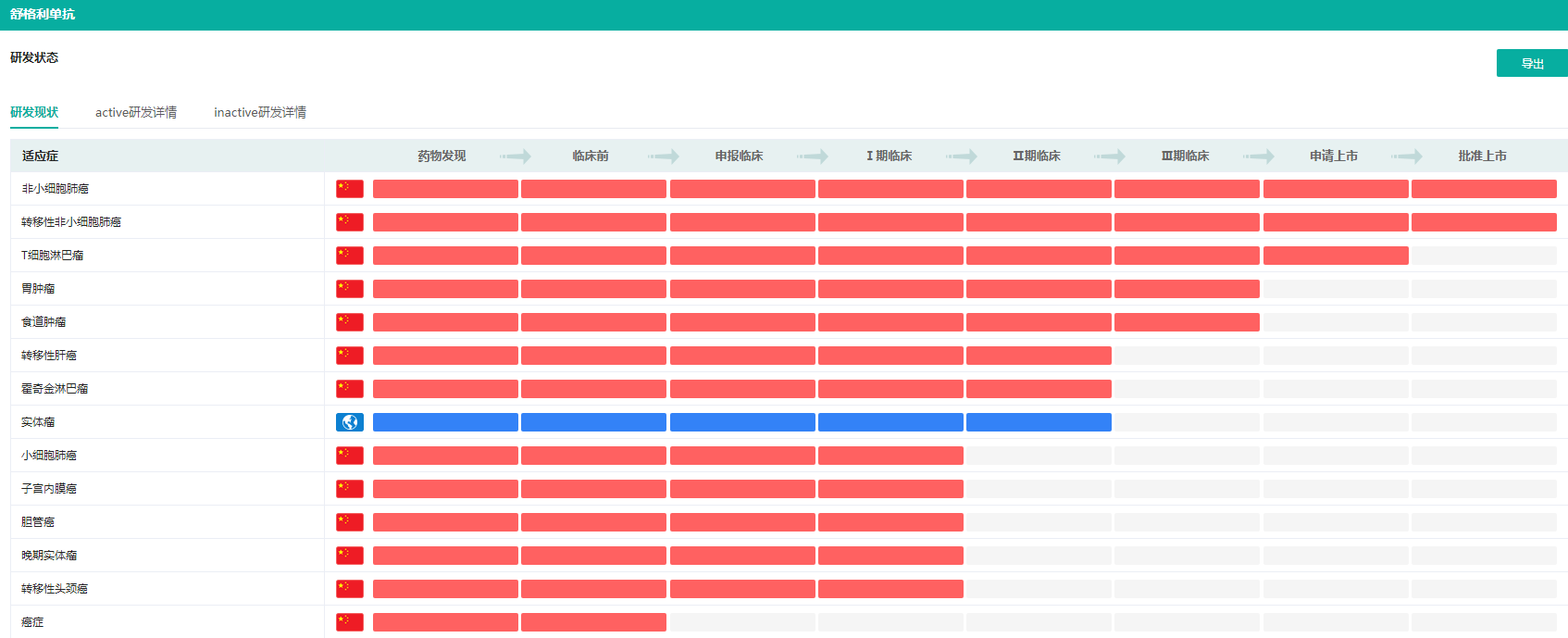Click the China flag in the 癌症 row
This screenshot has width=1568, height=638.
pyautogui.click(x=349, y=622)
